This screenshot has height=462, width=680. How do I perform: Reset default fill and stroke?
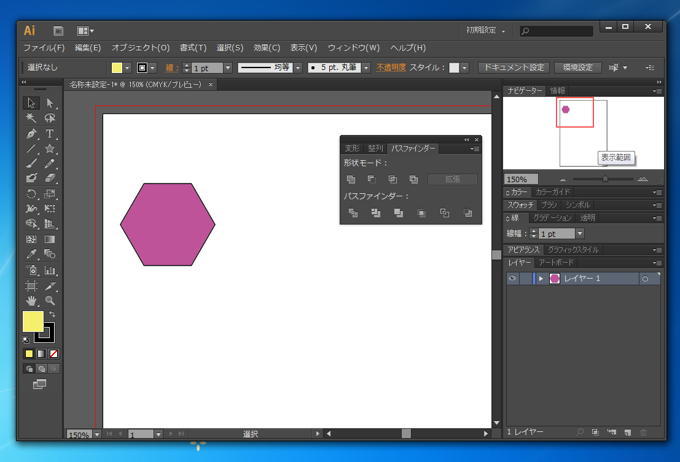[x=26, y=340]
